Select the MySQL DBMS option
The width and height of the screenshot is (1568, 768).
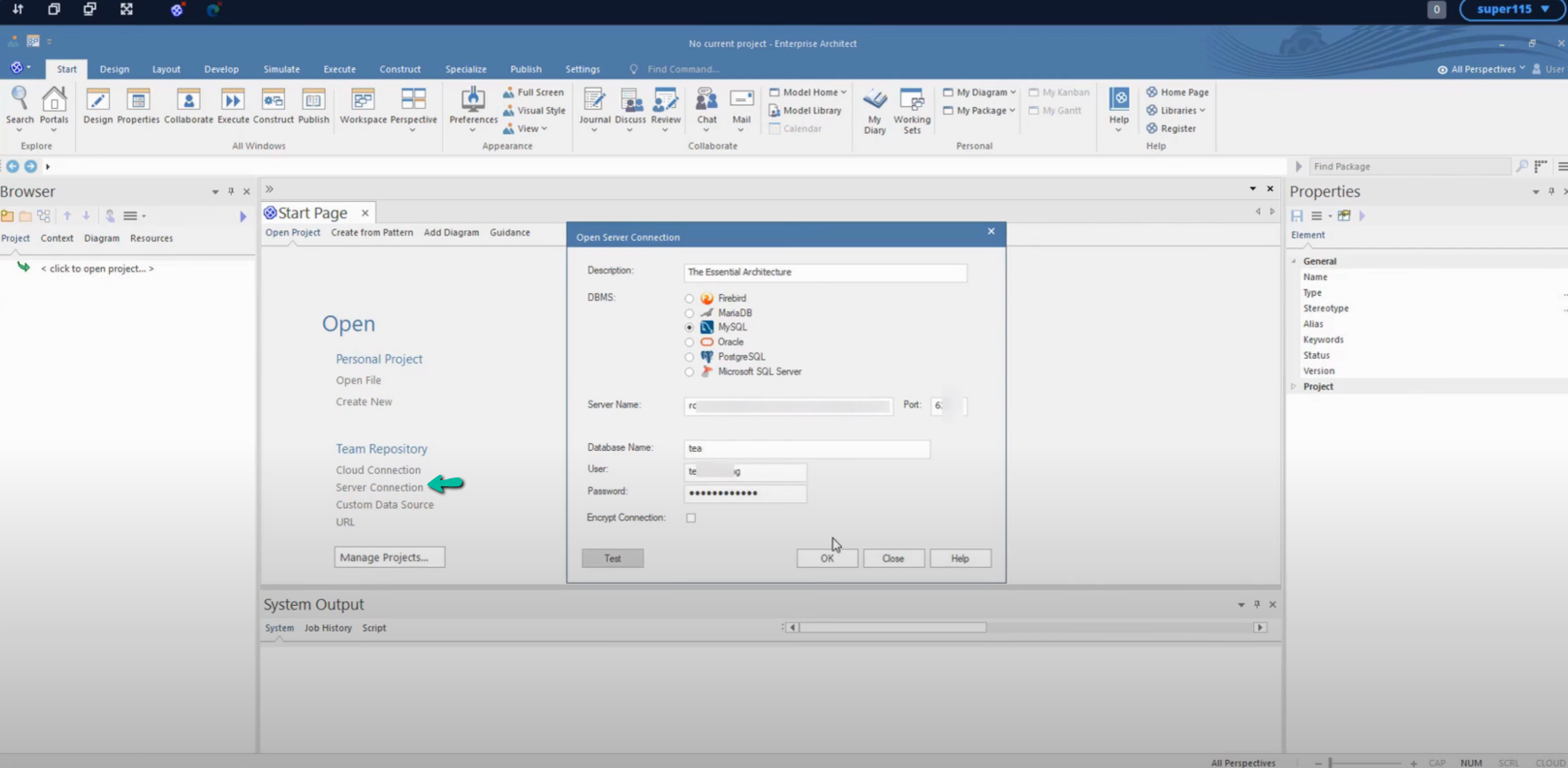tap(689, 328)
